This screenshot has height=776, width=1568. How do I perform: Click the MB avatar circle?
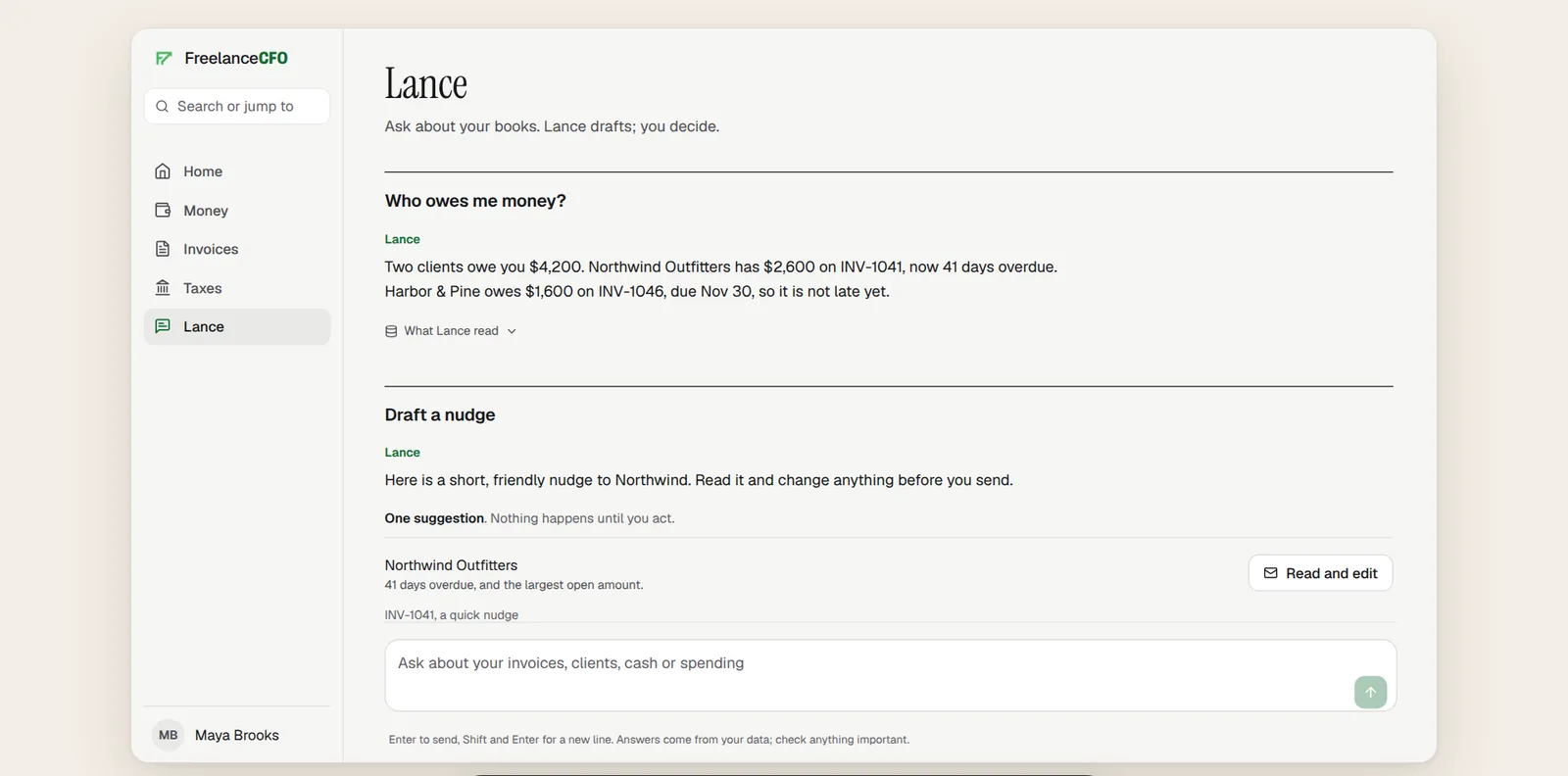[169, 735]
